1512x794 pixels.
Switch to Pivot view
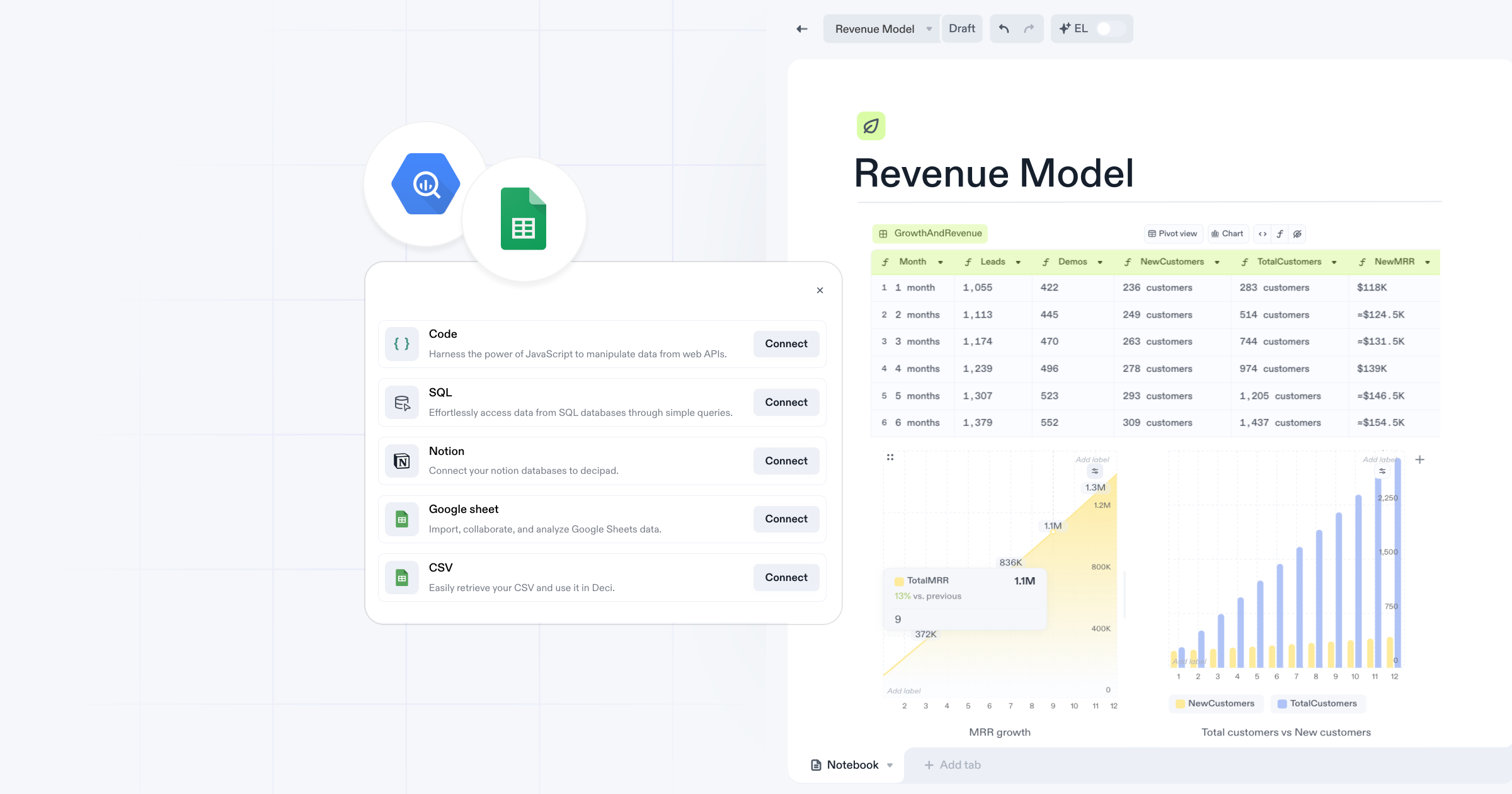1173,234
